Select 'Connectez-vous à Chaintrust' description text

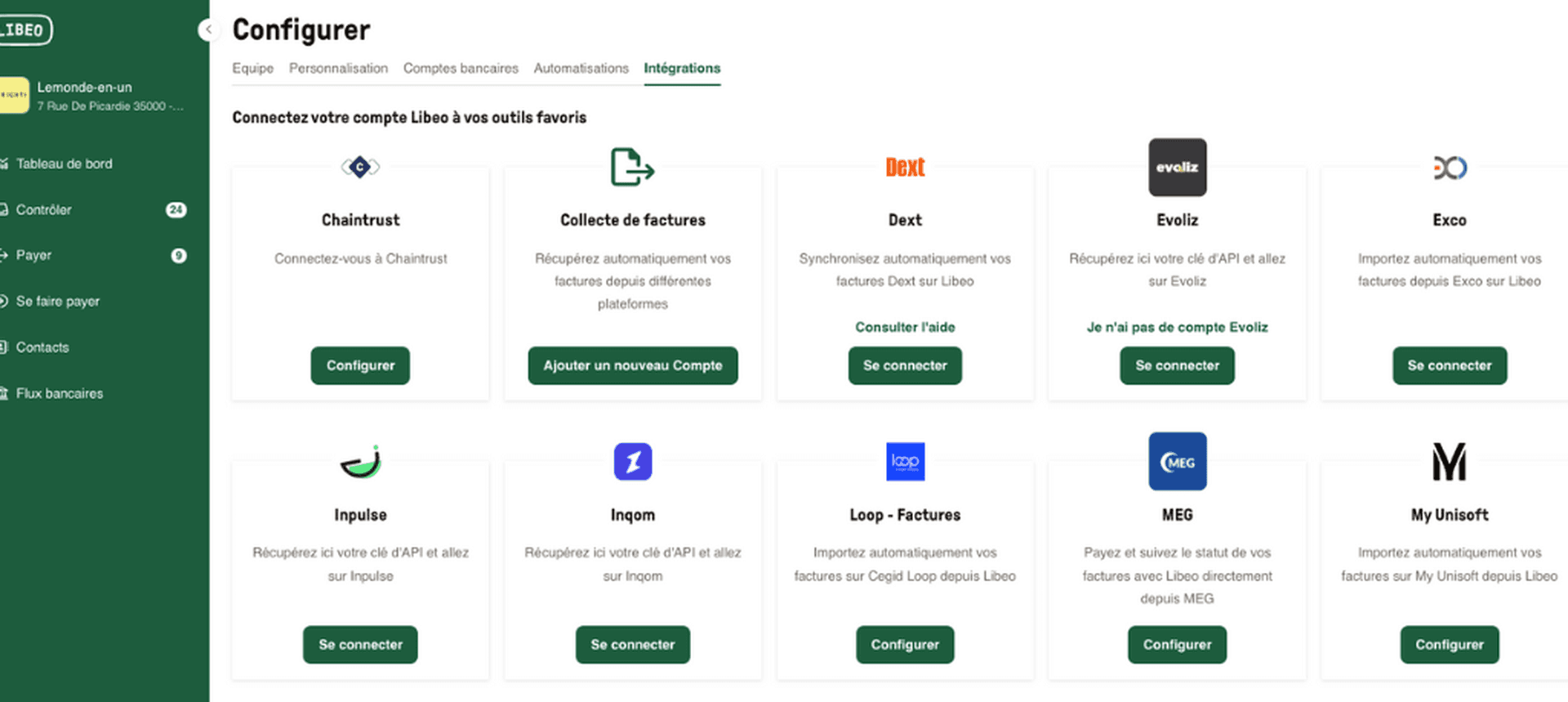tap(360, 258)
